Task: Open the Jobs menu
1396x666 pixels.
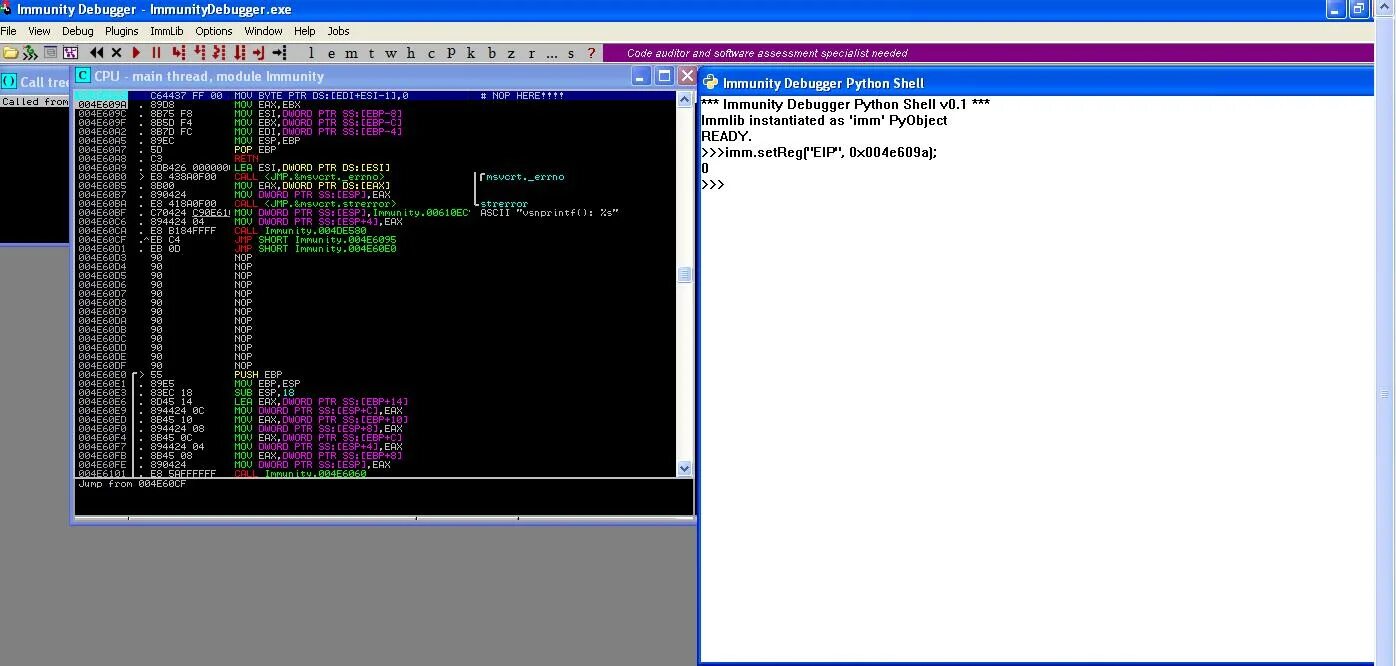Action: (339, 31)
